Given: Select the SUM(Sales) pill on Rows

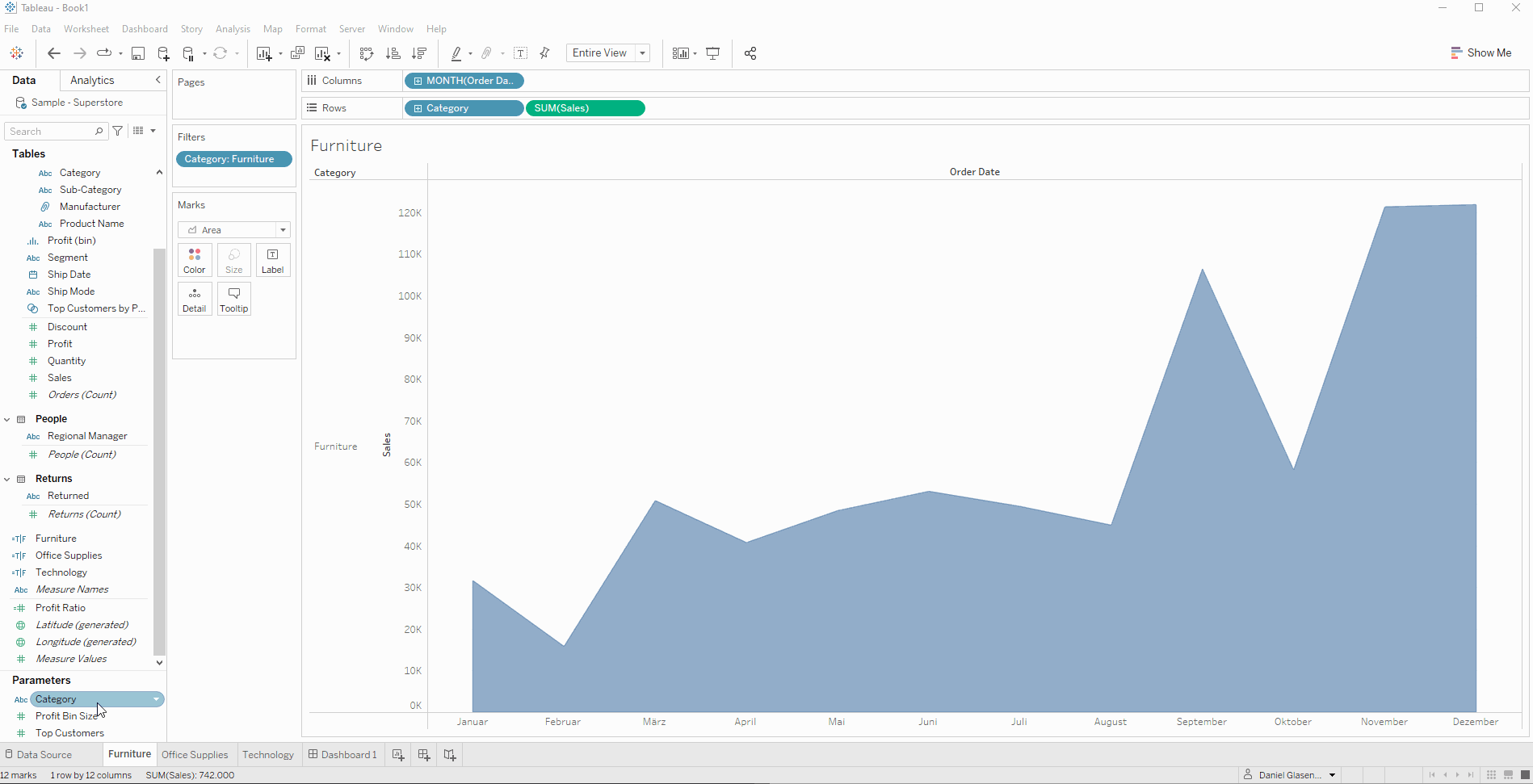Looking at the screenshot, I should click(x=585, y=107).
